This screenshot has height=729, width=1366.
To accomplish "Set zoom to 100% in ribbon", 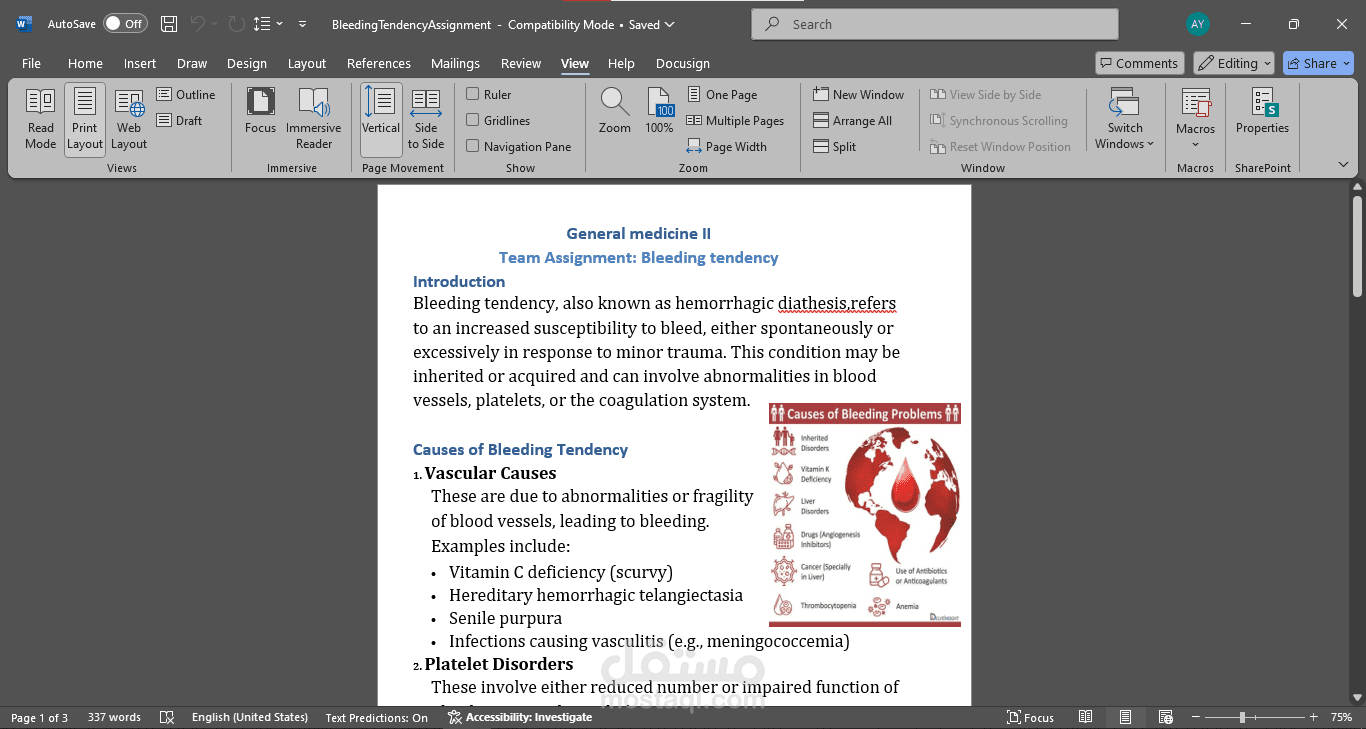I will tap(660, 111).
